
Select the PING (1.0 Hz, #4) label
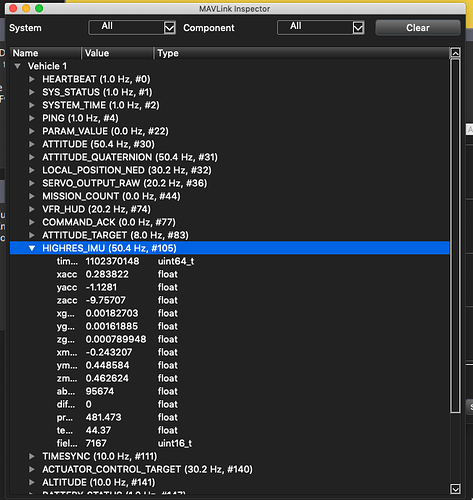[x=80, y=118]
